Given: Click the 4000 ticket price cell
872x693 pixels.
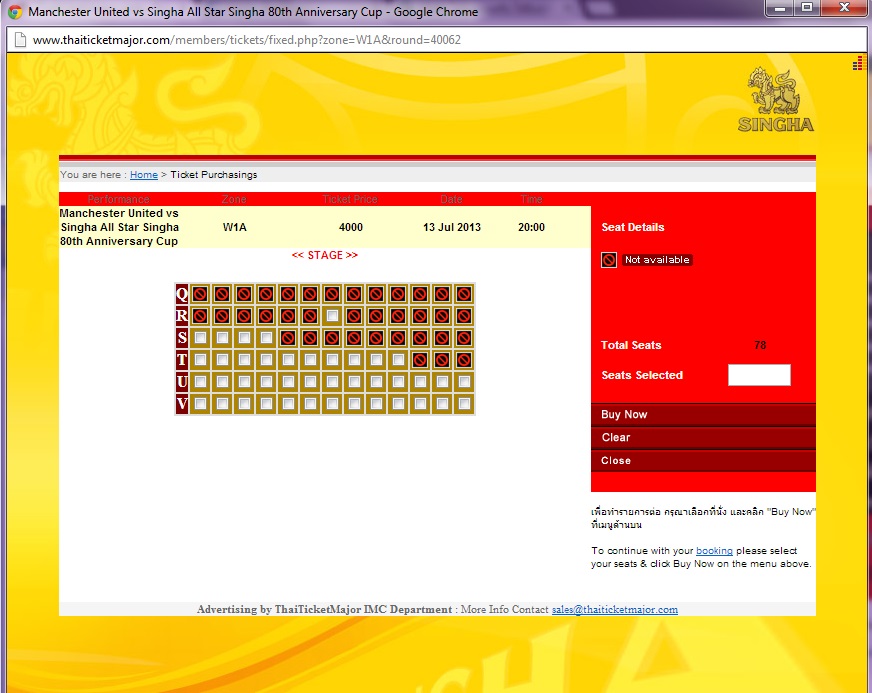Looking at the screenshot, I should pyautogui.click(x=351, y=227).
